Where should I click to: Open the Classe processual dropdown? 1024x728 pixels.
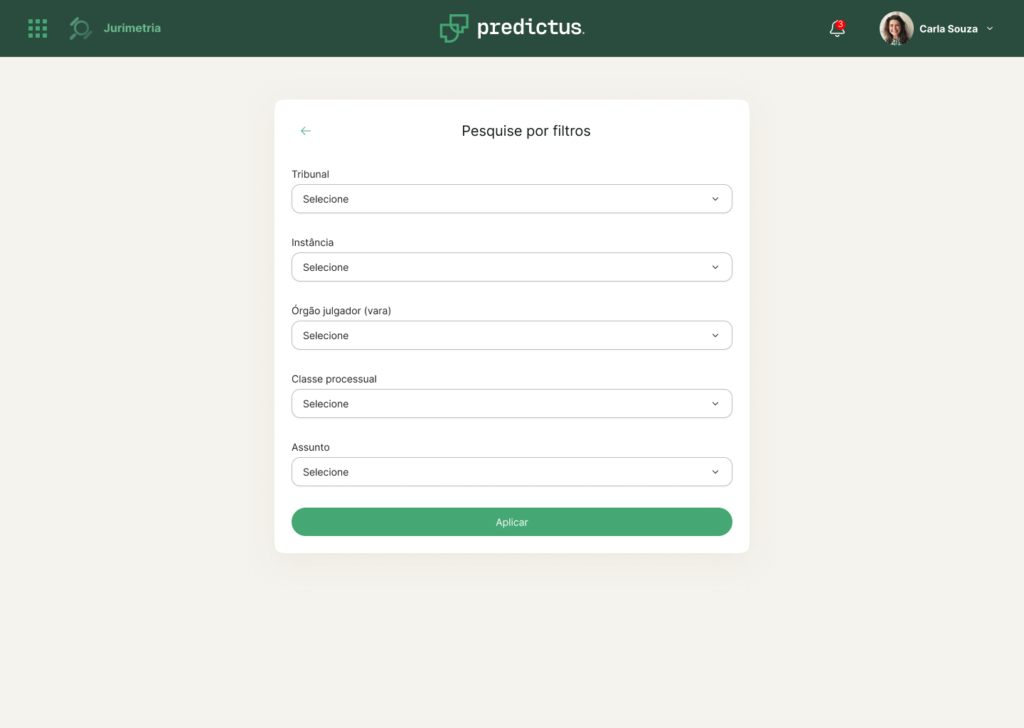(511, 404)
